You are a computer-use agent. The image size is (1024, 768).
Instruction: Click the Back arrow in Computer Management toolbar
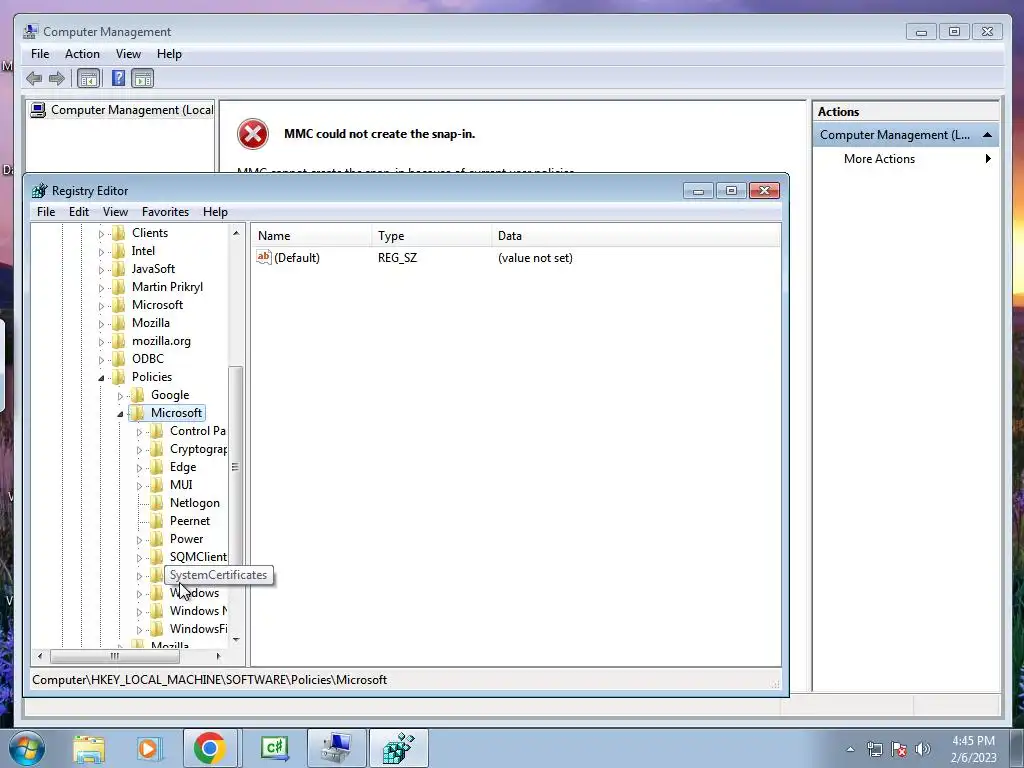(x=34, y=79)
